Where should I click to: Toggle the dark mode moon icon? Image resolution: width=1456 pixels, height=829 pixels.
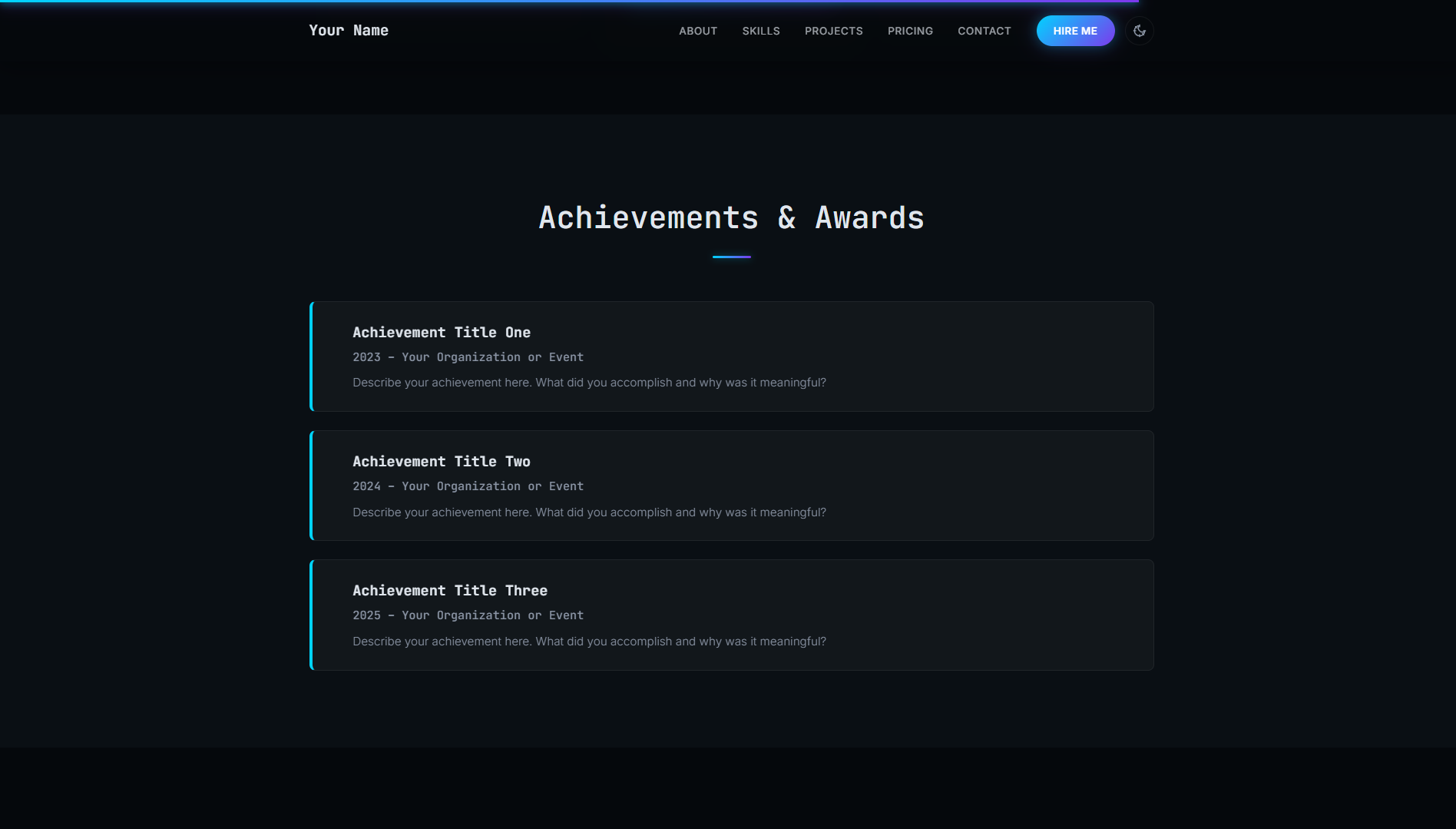click(x=1140, y=31)
